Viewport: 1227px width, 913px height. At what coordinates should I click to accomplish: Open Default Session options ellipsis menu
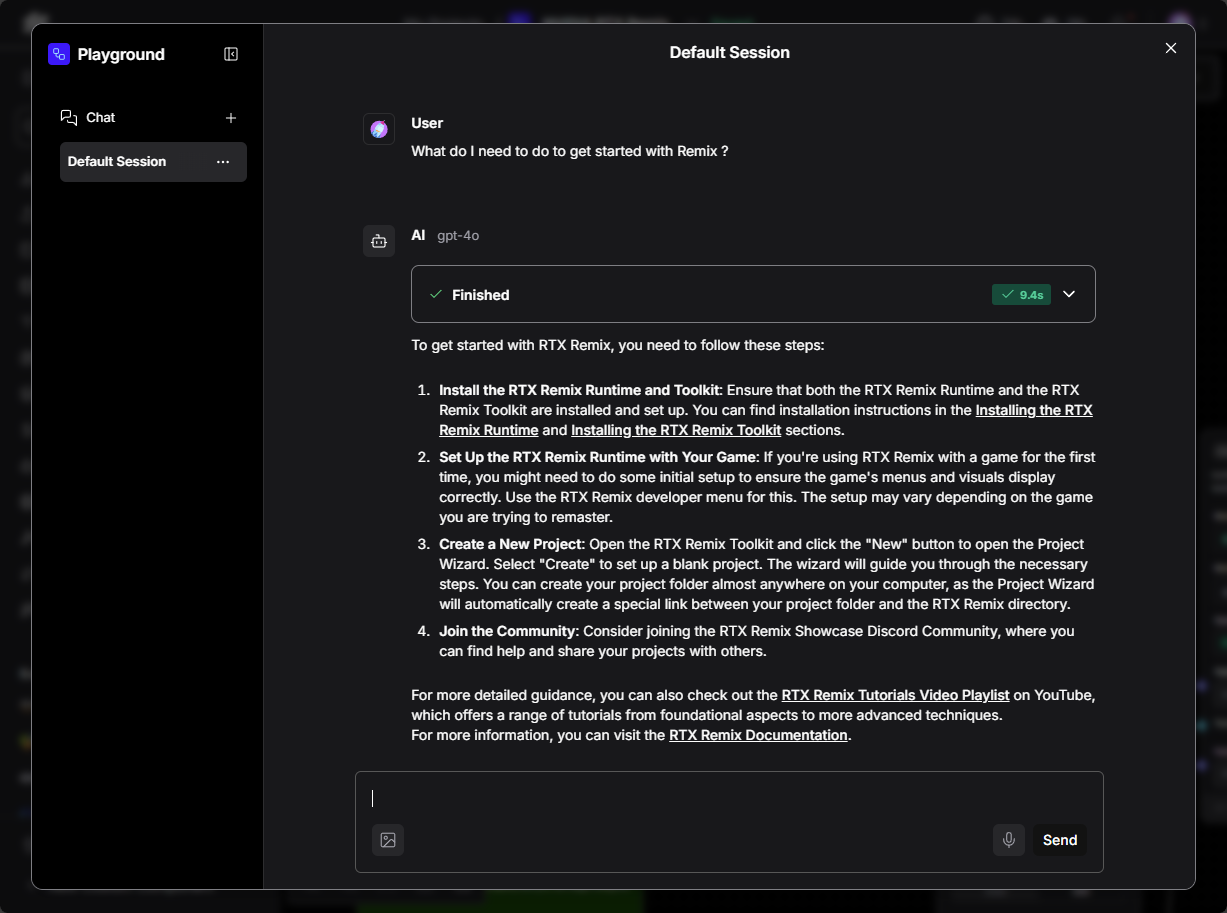point(223,162)
